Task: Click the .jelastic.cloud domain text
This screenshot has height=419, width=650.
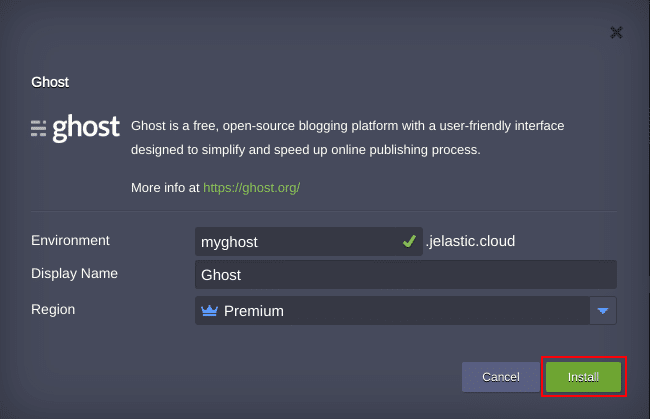Action: [471, 241]
